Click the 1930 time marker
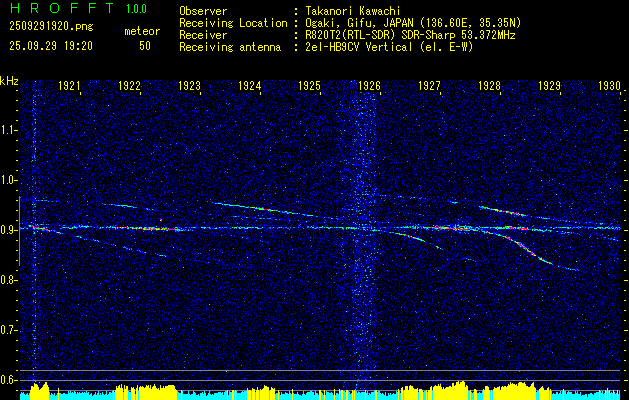This screenshot has height=400, width=629. pyautogui.click(x=609, y=86)
